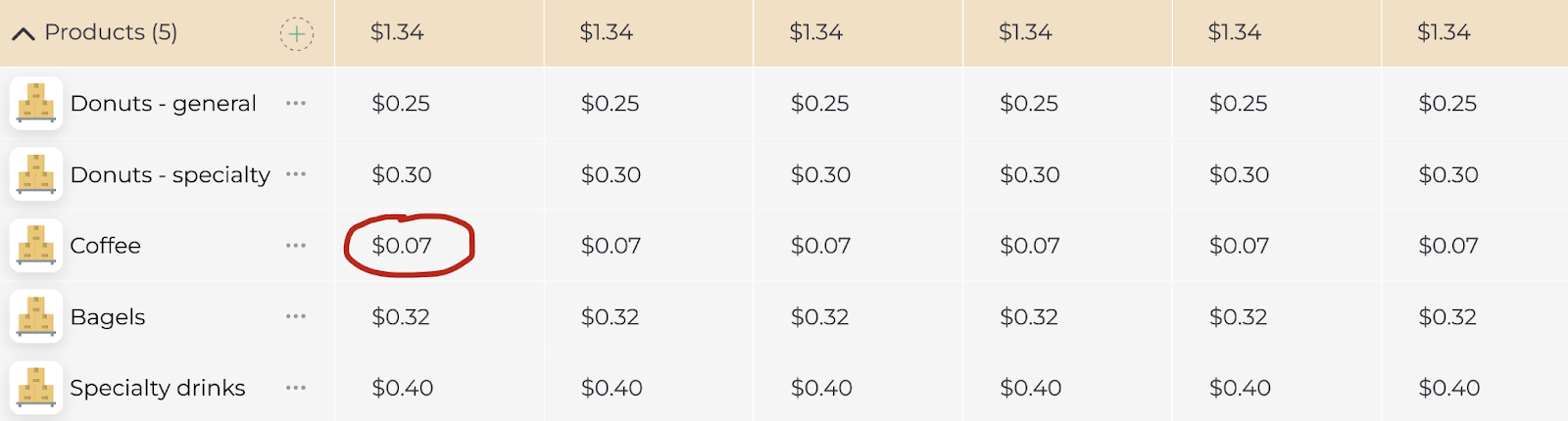The height and width of the screenshot is (421, 1568).
Task: Open more options for Donuts - specialty
Action: tap(296, 174)
